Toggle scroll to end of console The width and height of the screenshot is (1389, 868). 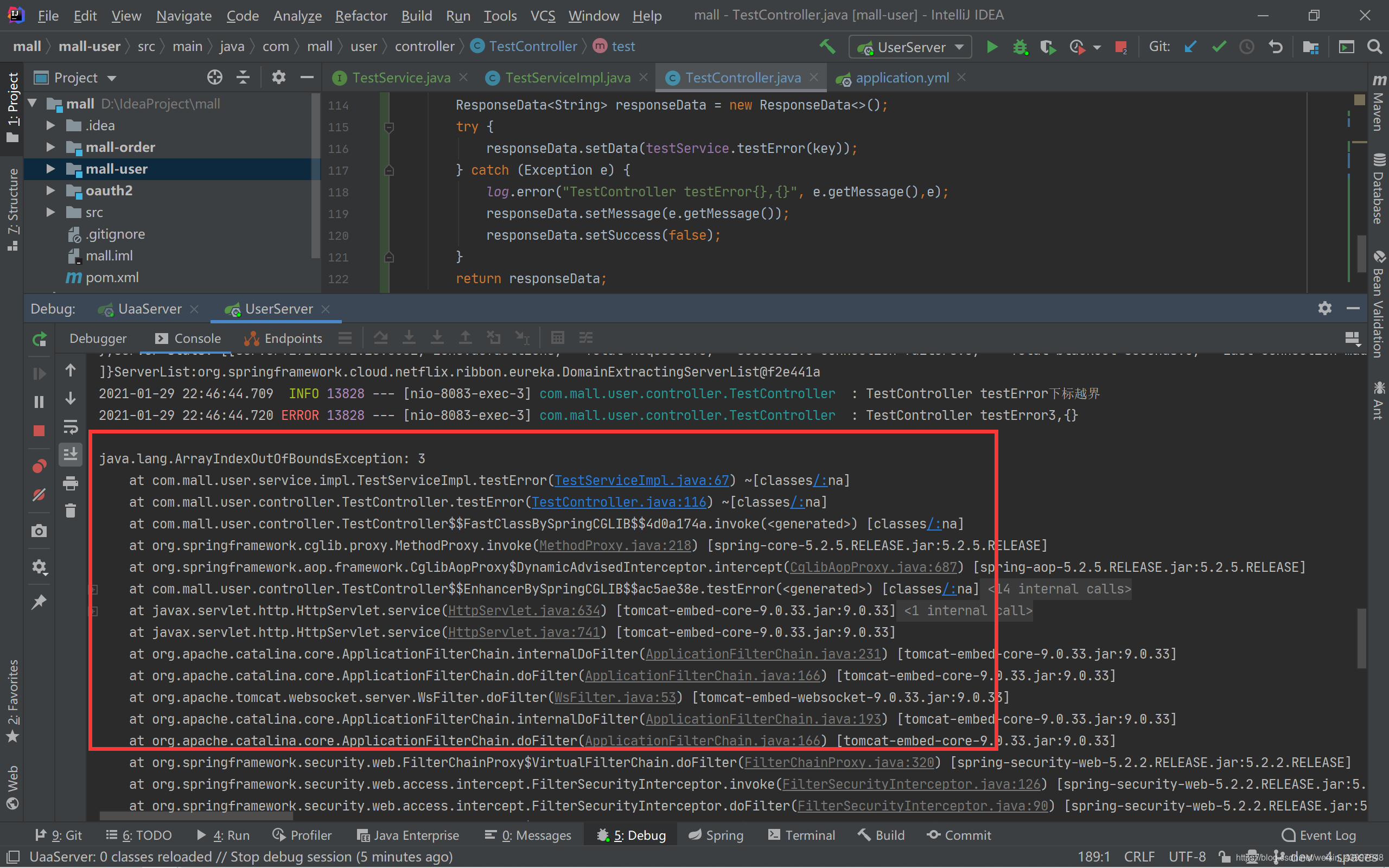coord(71,455)
